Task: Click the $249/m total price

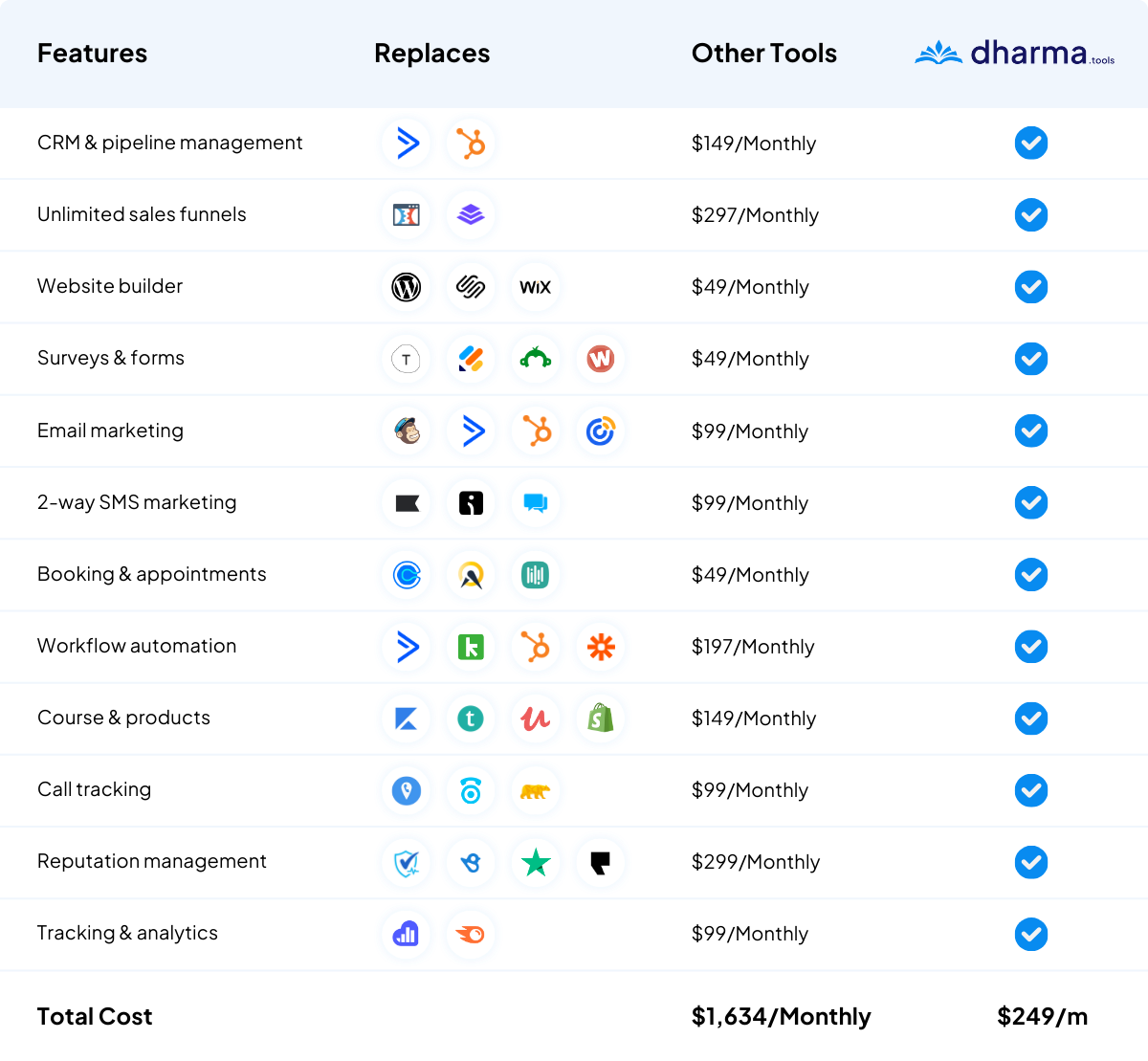Action: [x=1042, y=1016]
